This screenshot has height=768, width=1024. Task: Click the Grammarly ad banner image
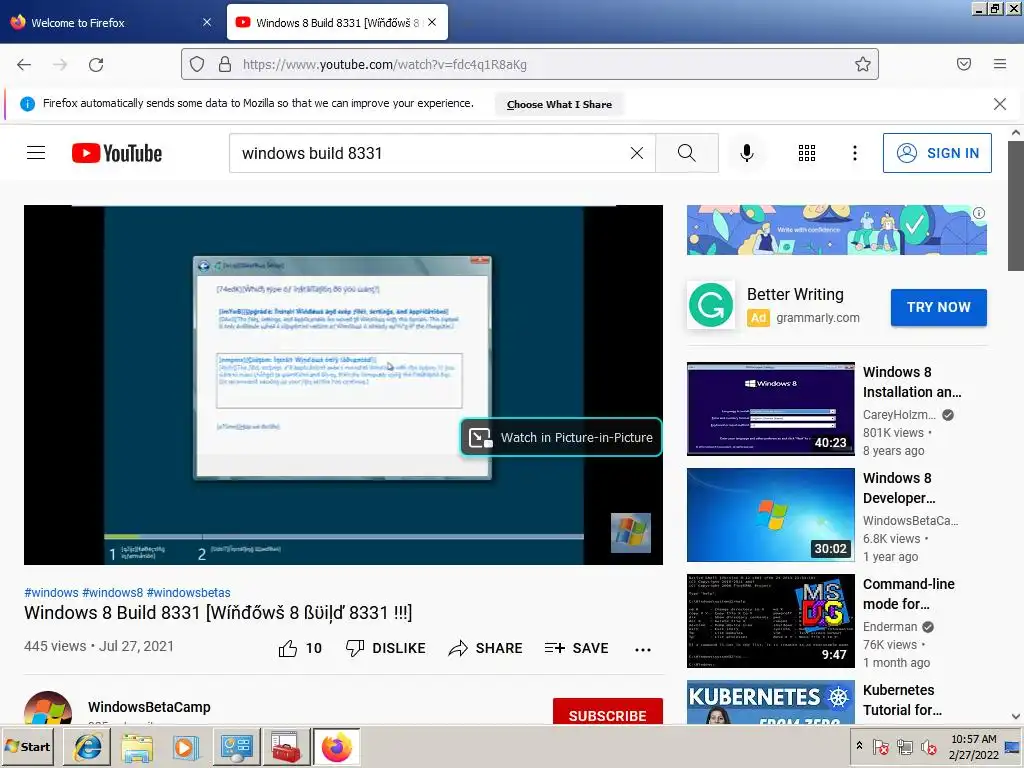click(x=837, y=230)
